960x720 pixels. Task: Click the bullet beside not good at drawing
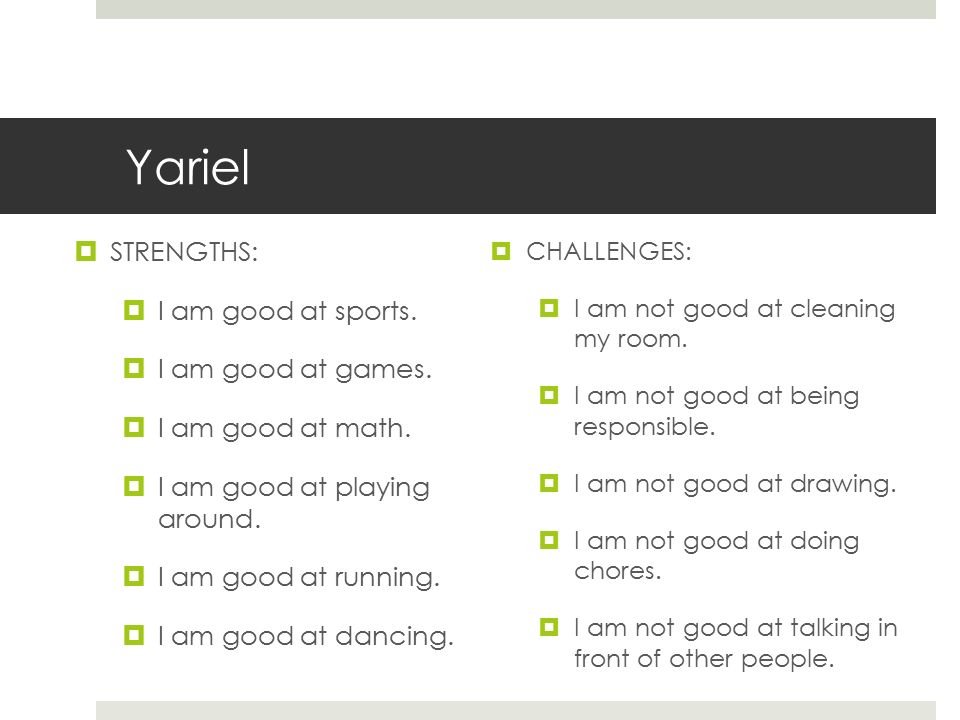point(549,483)
